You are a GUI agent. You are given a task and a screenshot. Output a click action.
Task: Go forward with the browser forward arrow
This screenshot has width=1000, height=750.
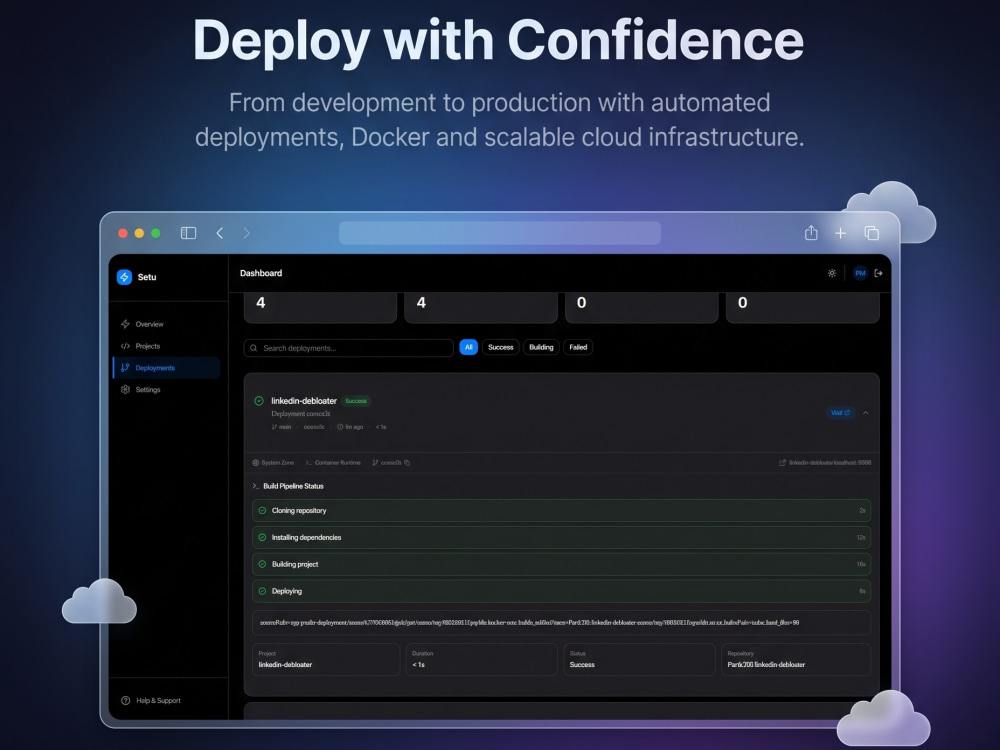[x=246, y=233]
